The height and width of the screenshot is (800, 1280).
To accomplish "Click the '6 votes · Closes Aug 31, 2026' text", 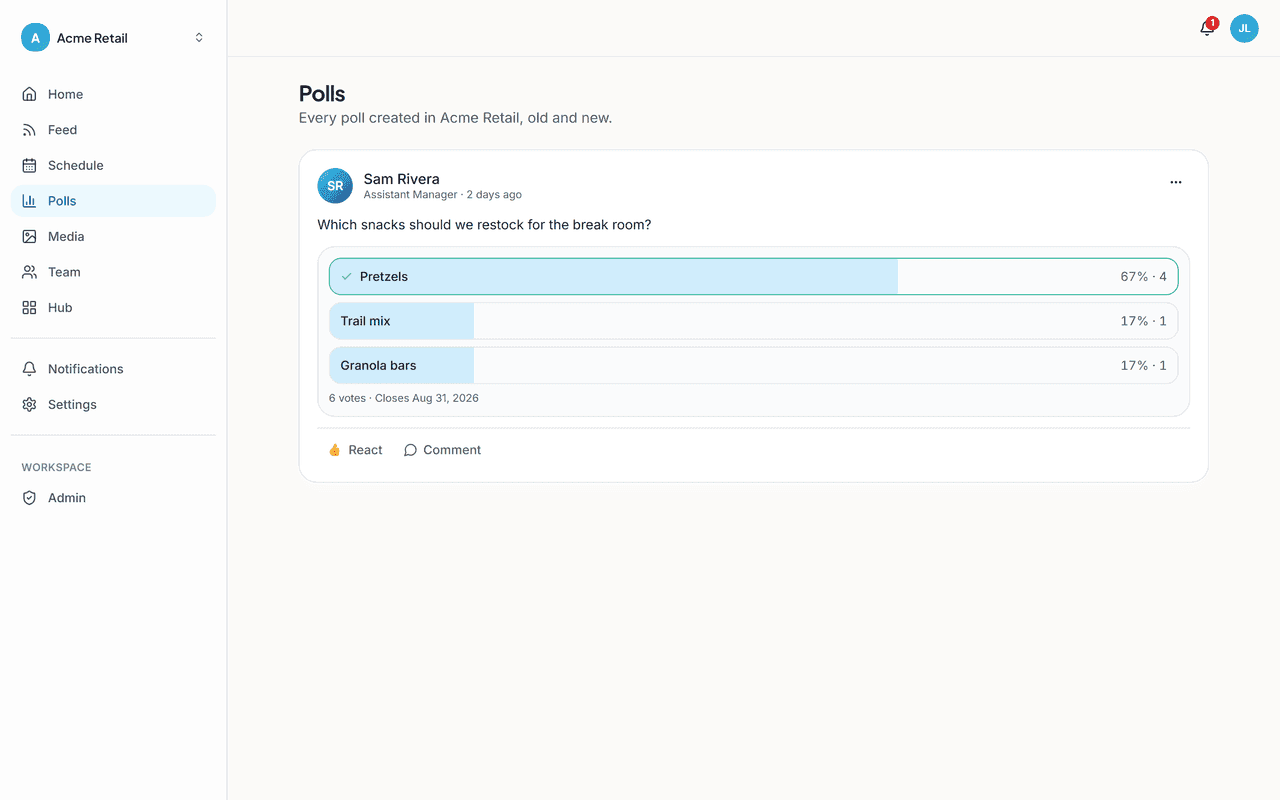I will tap(404, 398).
